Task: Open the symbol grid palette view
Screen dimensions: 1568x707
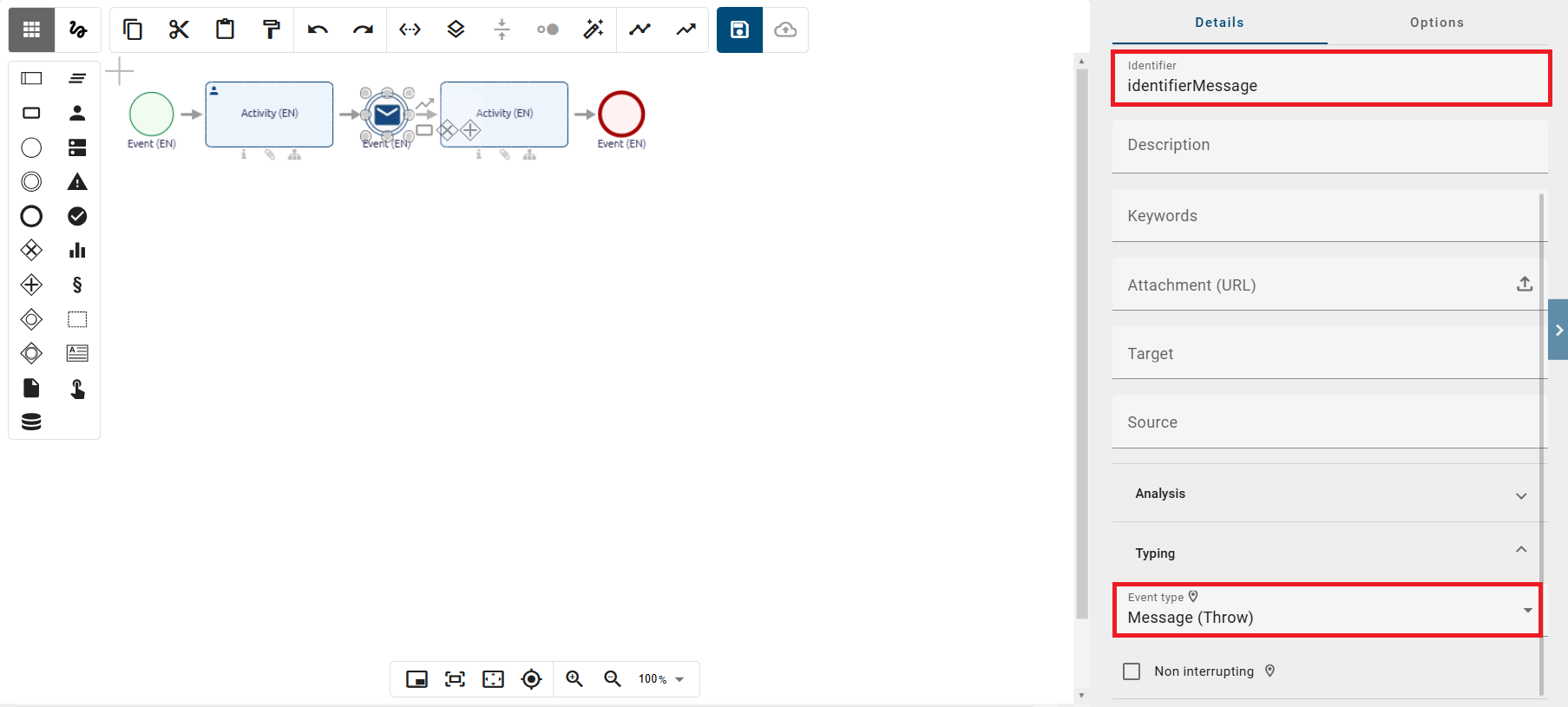Action: pos(32,29)
